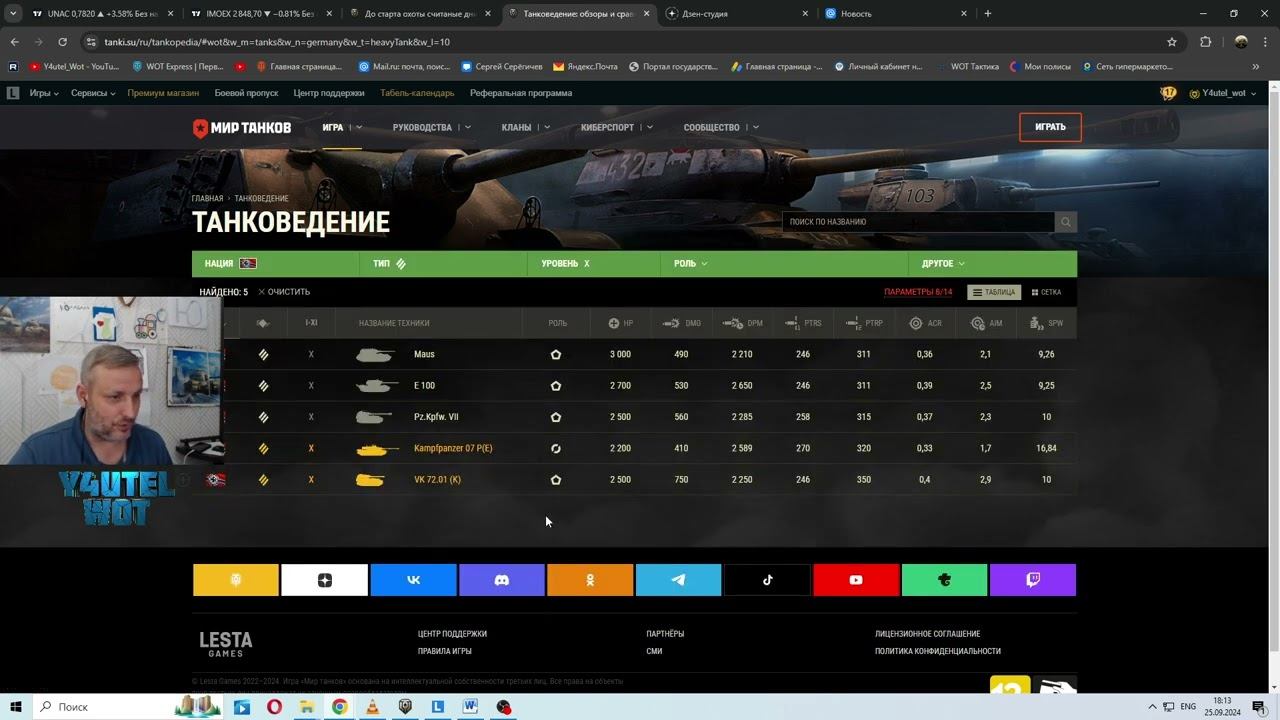Screen dimensions: 1280x720
Task: Open the Руководства menu
Action: coord(432,128)
